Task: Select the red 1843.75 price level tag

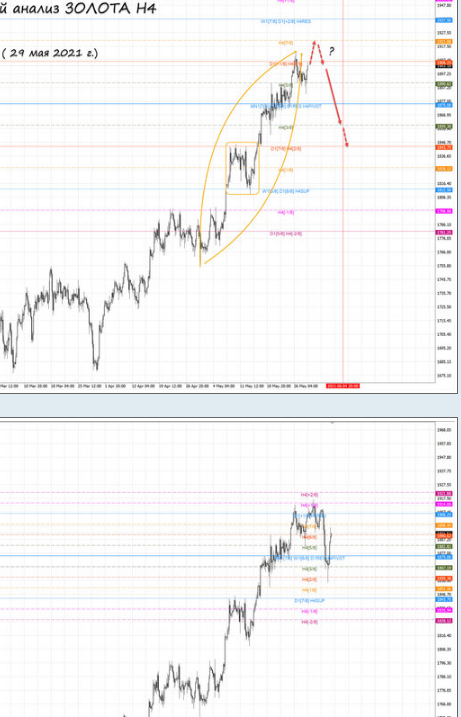Action: tap(444, 147)
